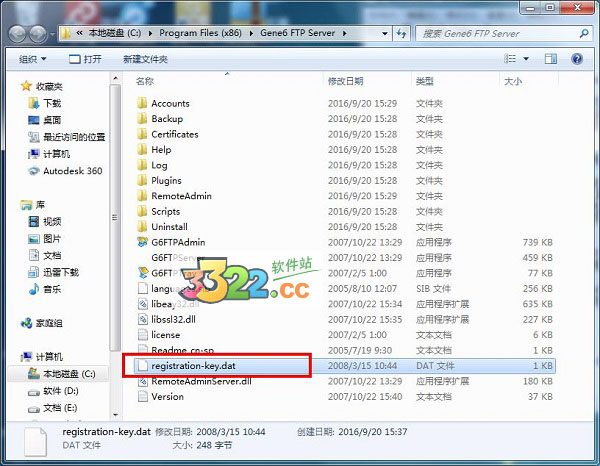
Task: Select the 739 KB size cell
Action: 538,242
